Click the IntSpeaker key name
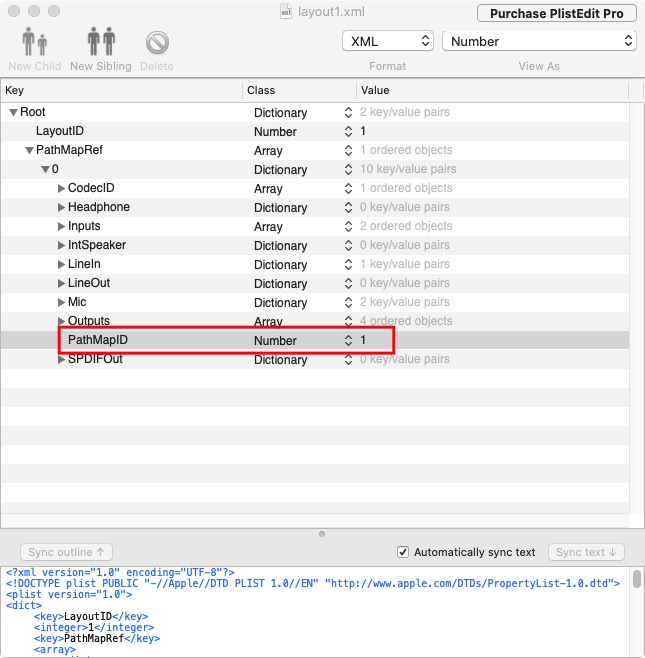The image size is (645, 658). (97, 245)
